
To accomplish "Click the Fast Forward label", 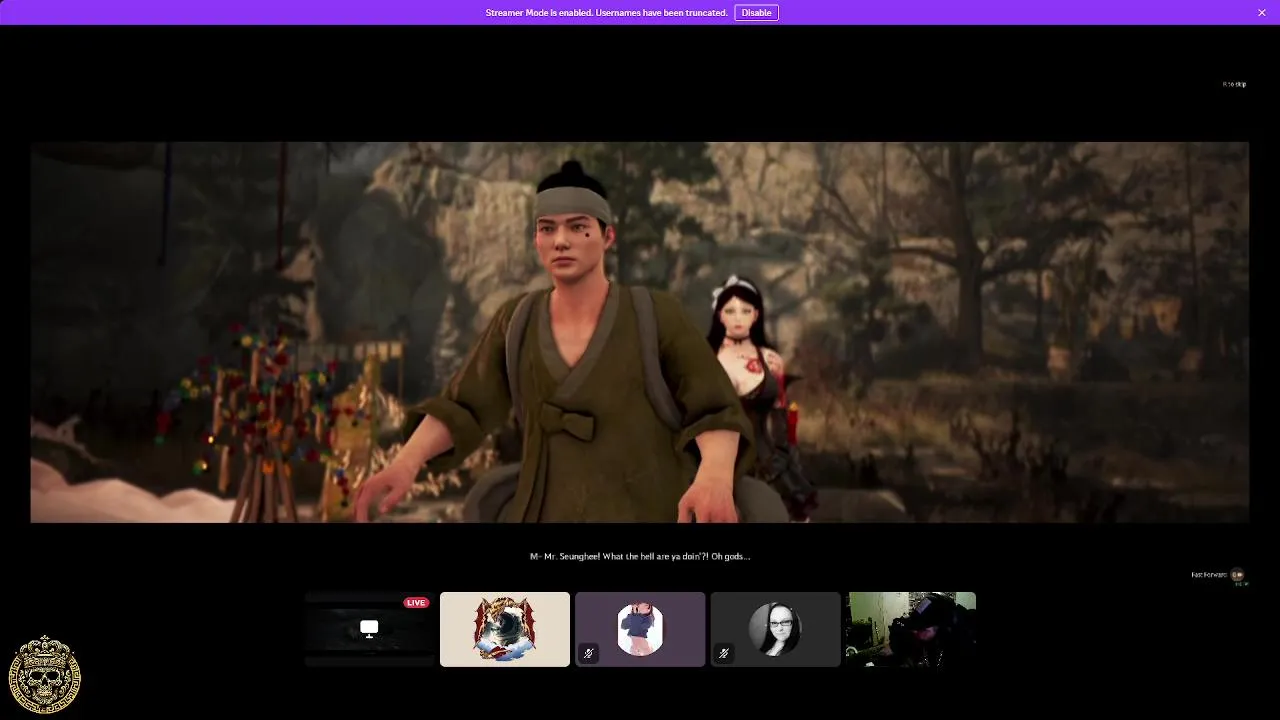I will pyautogui.click(x=1209, y=575).
